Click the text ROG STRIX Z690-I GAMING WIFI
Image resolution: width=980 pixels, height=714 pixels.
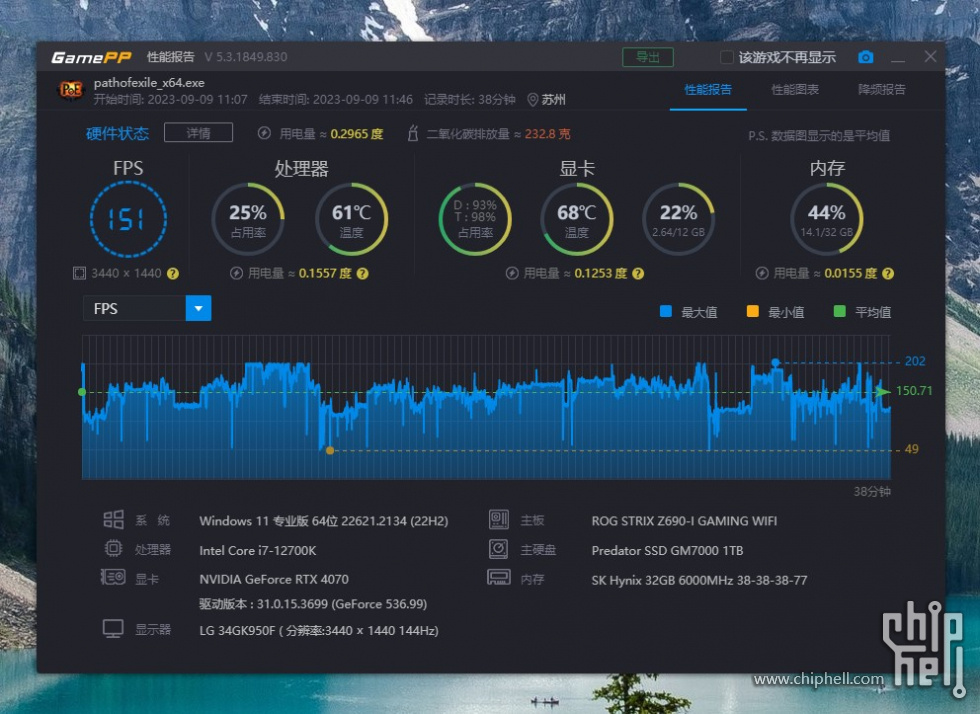pyautogui.click(x=684, y=521)
